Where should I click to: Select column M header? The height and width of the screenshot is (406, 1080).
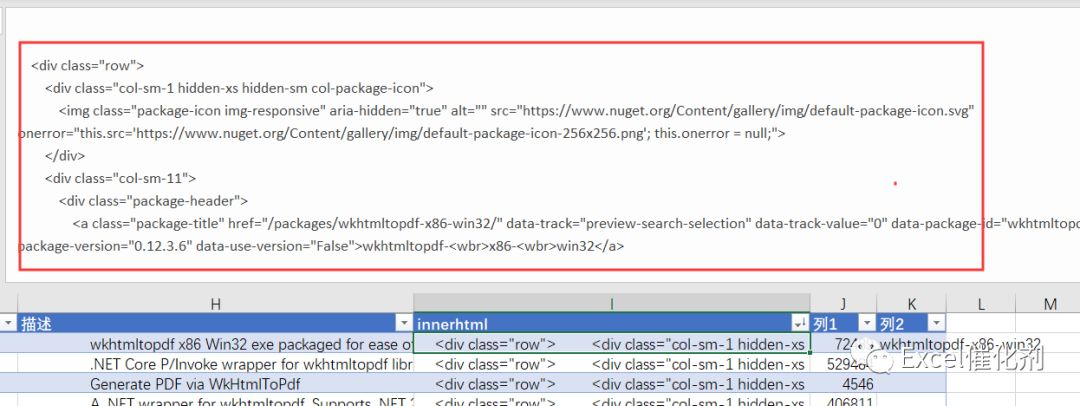(x=1048, y=304)
